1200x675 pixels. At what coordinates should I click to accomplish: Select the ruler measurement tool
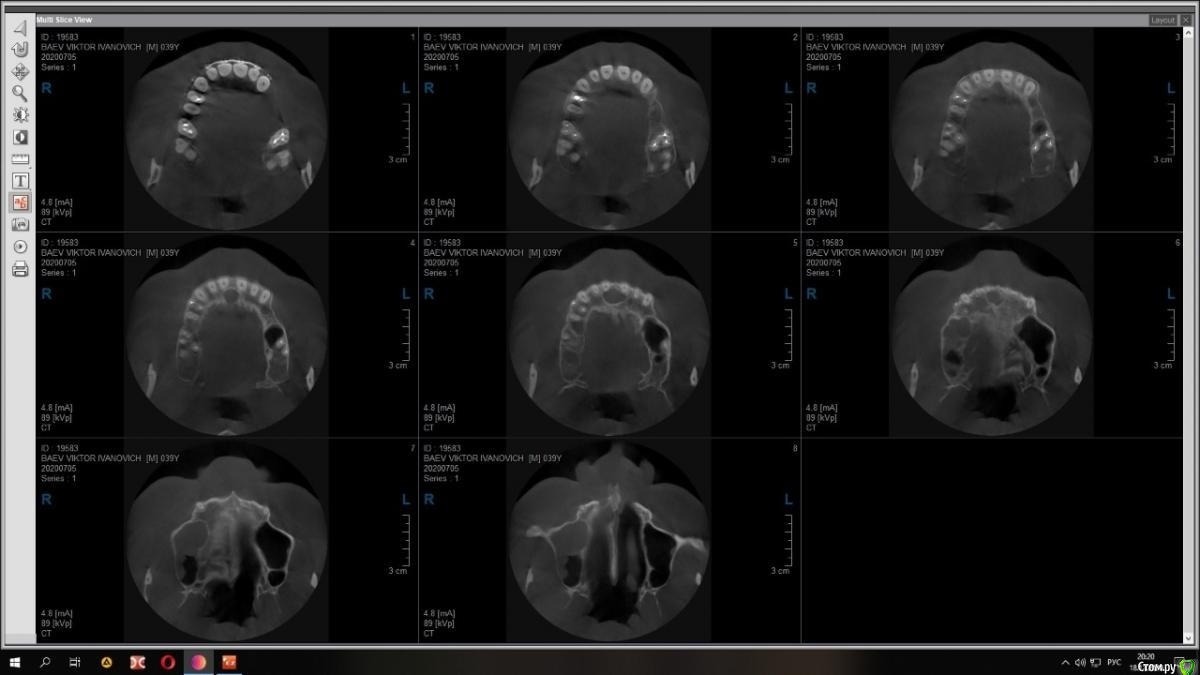tap(20, 159)
